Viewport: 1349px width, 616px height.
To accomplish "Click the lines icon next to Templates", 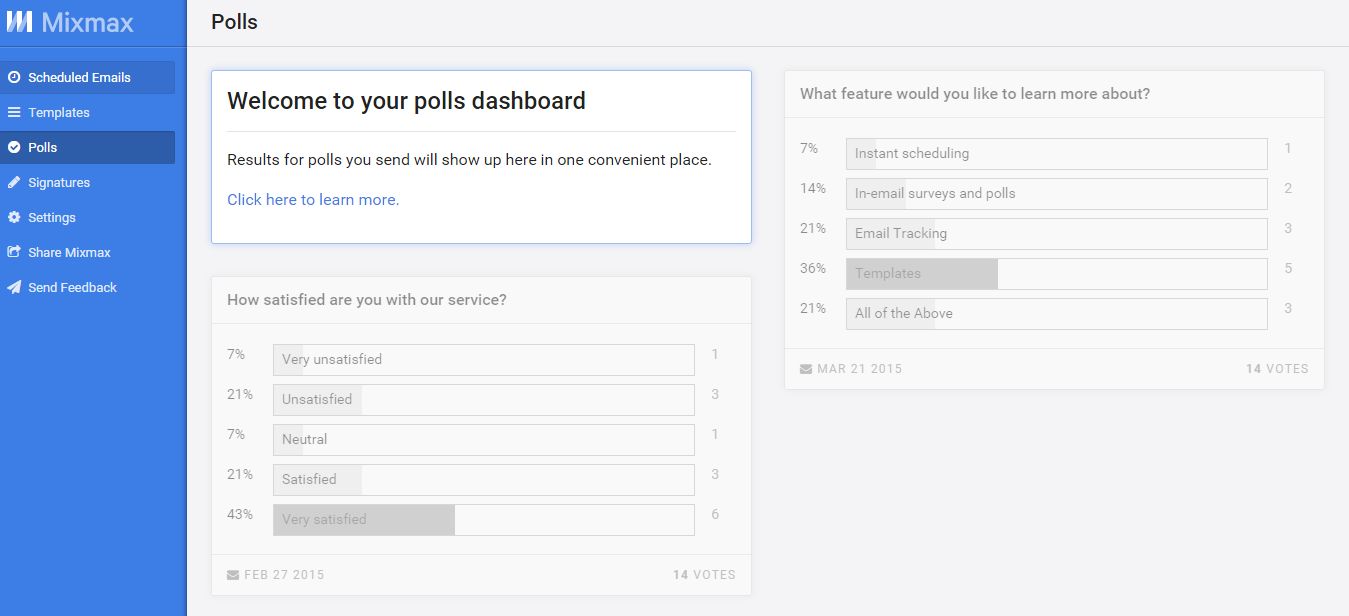I will [14, 112].
